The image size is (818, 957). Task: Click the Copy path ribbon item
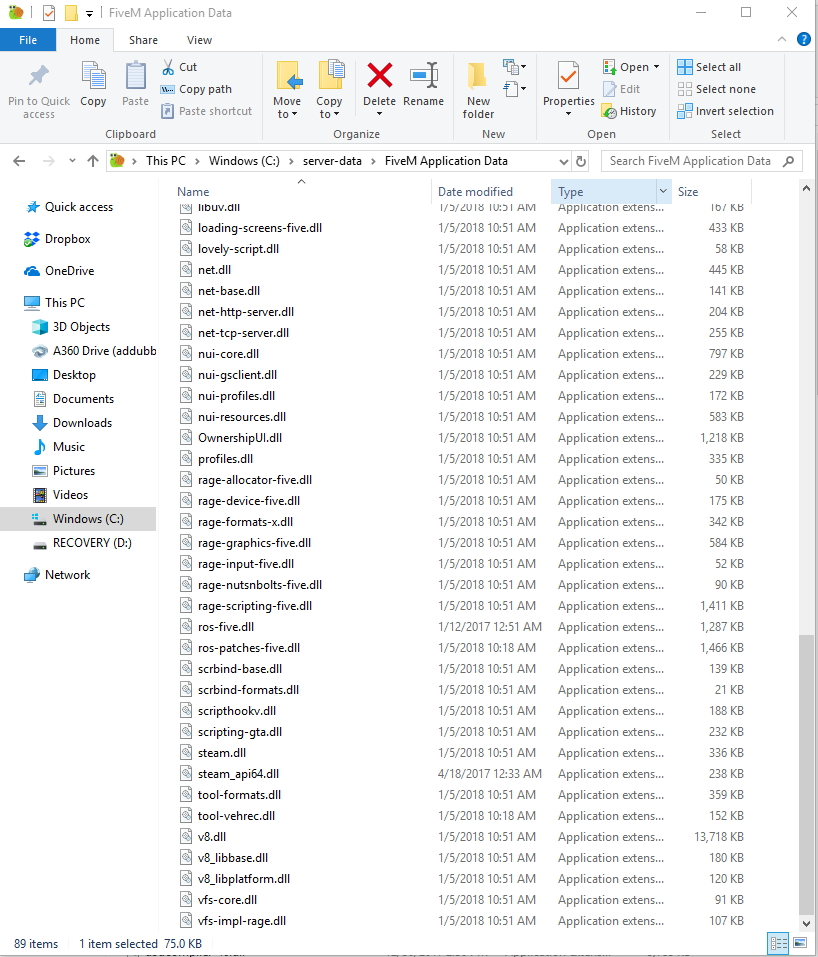(197, 89)
